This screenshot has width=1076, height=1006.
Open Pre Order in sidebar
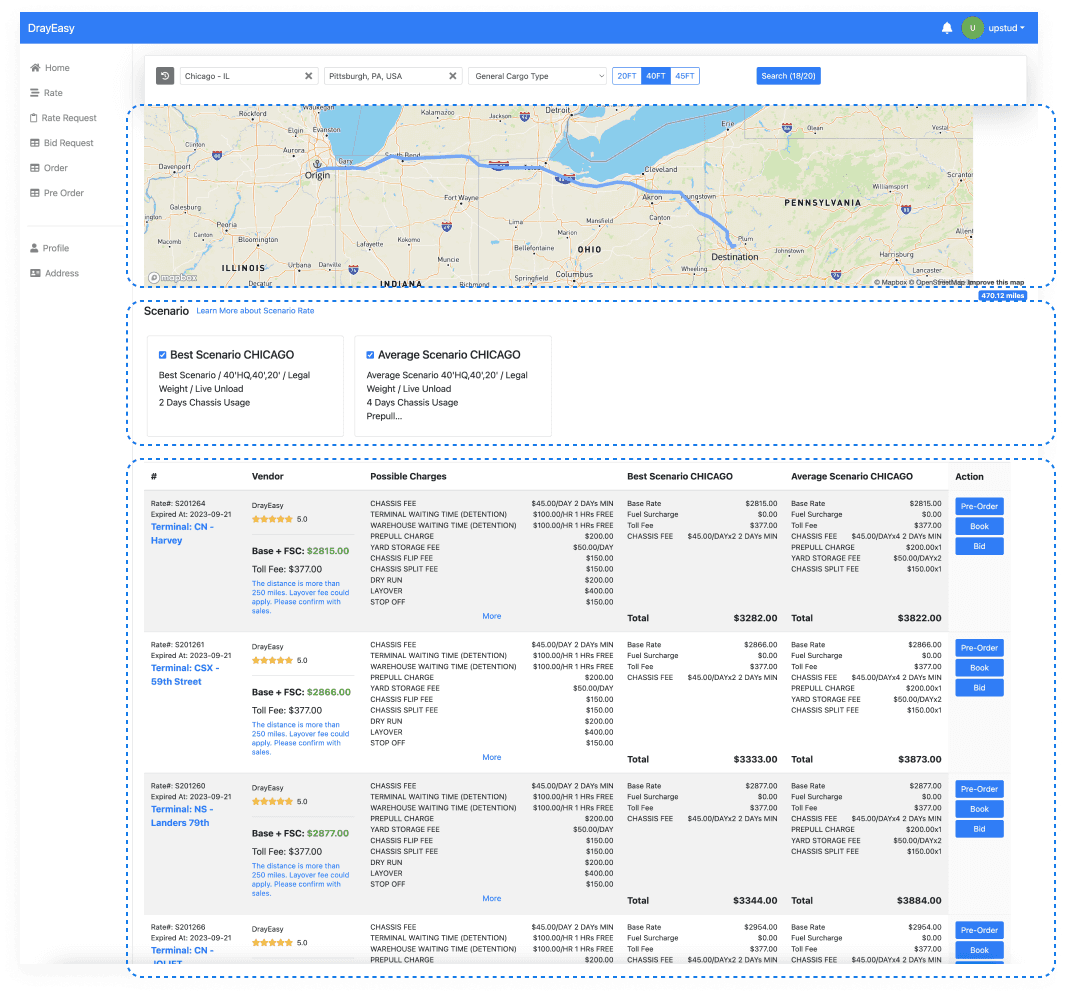pyautogui.click(x=64, y=193)
